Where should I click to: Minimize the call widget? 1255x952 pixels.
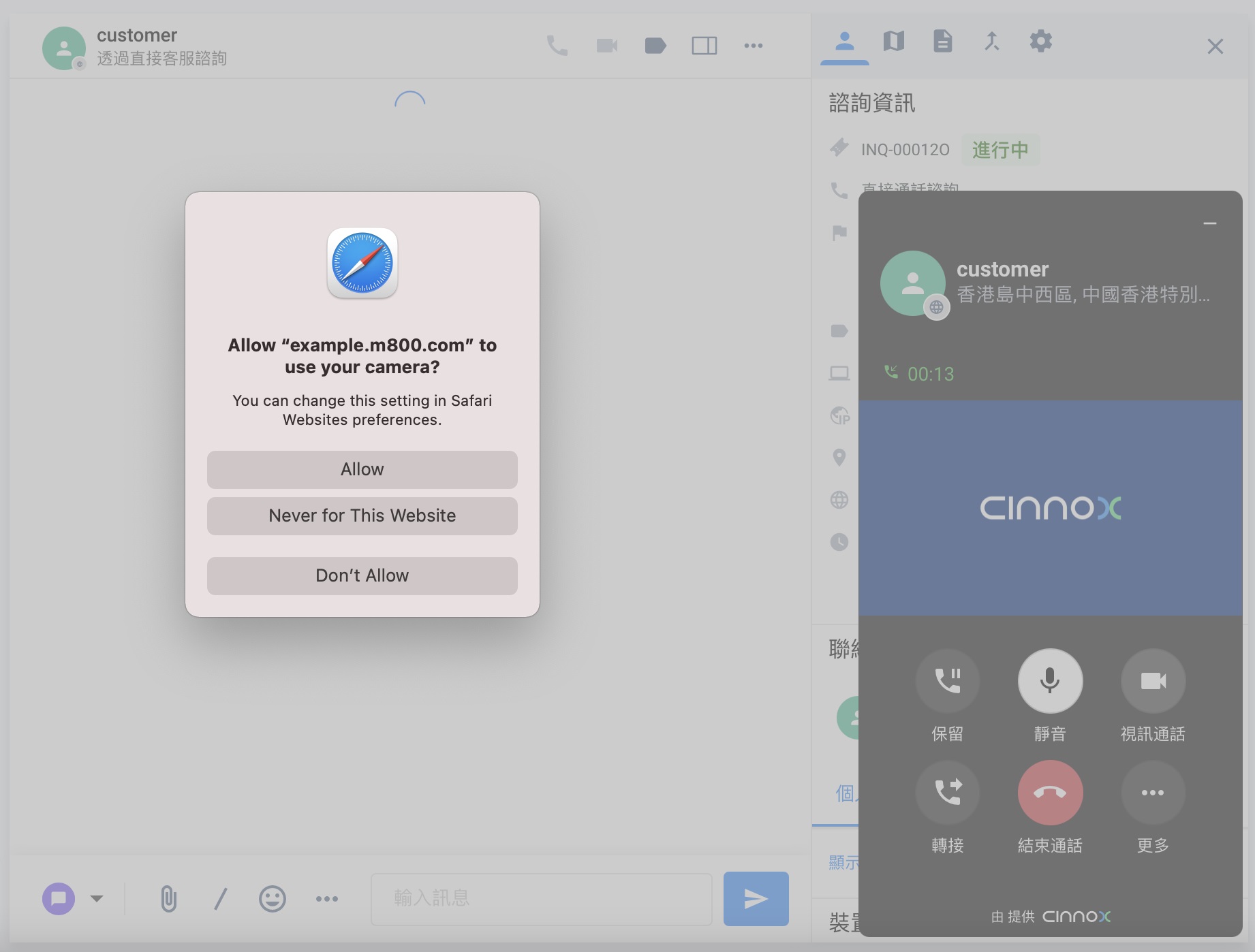tap(1210, 223)
